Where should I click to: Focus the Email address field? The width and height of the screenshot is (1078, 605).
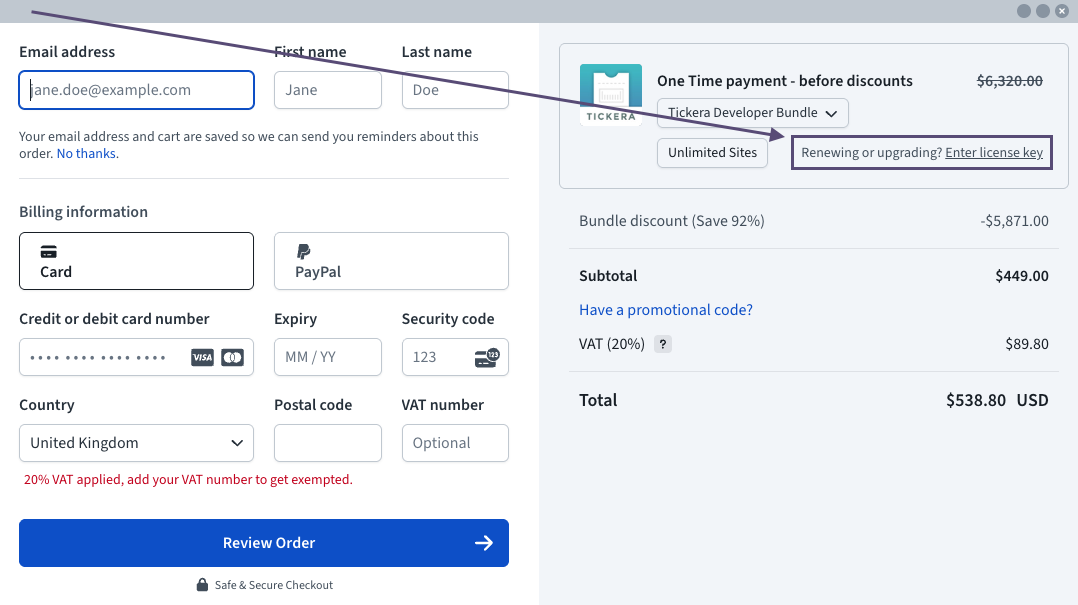[136, 90]
